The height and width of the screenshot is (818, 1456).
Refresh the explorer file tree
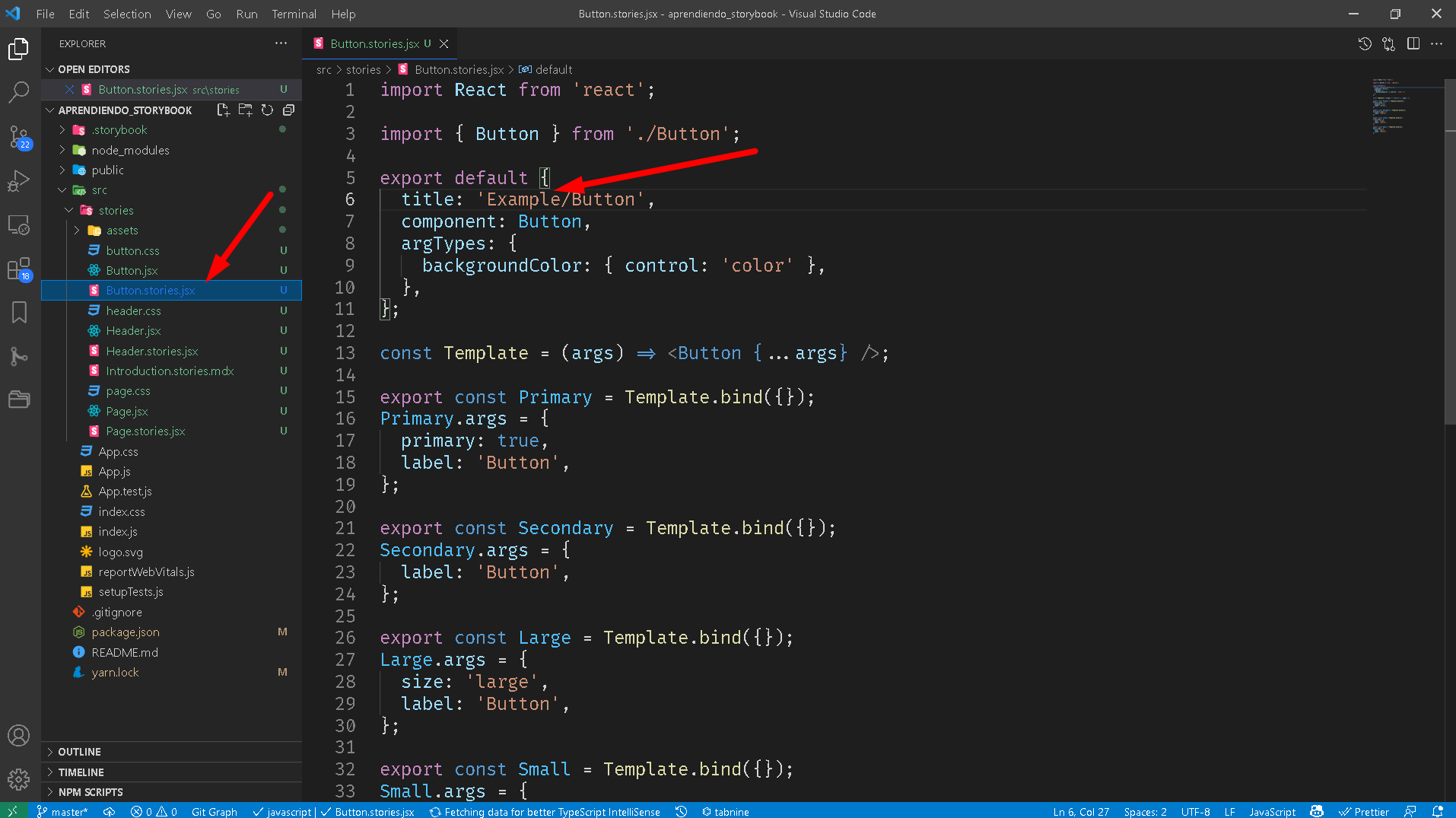pos(267,110)
